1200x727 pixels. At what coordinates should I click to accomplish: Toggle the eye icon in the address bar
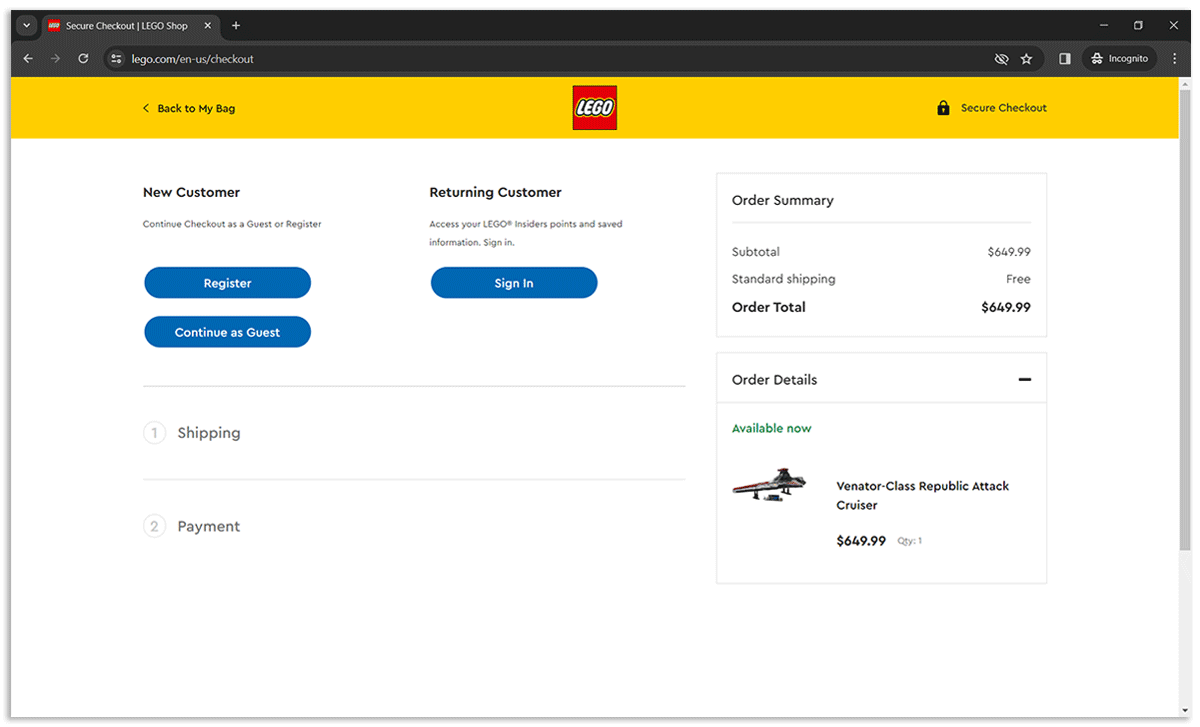[1001, 58]
